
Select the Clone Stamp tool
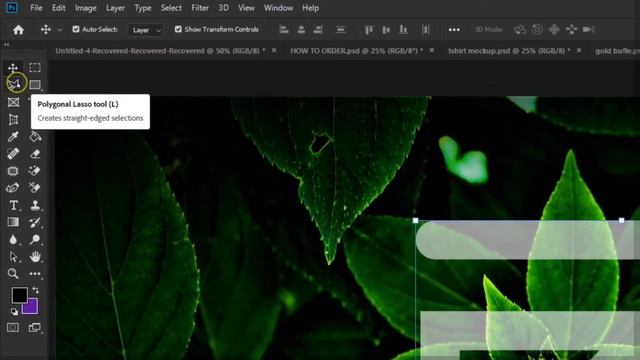pos(35,205)
